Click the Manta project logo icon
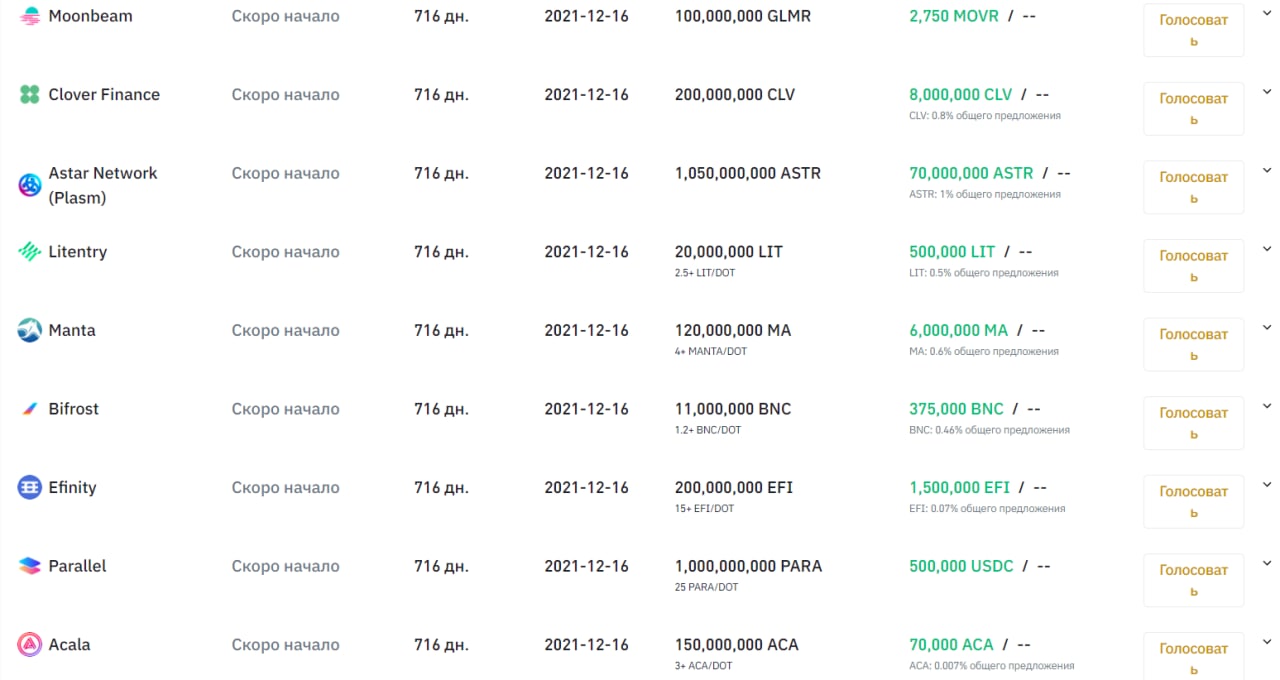The width and height of the screenshot is (1280, 680). 30,330
